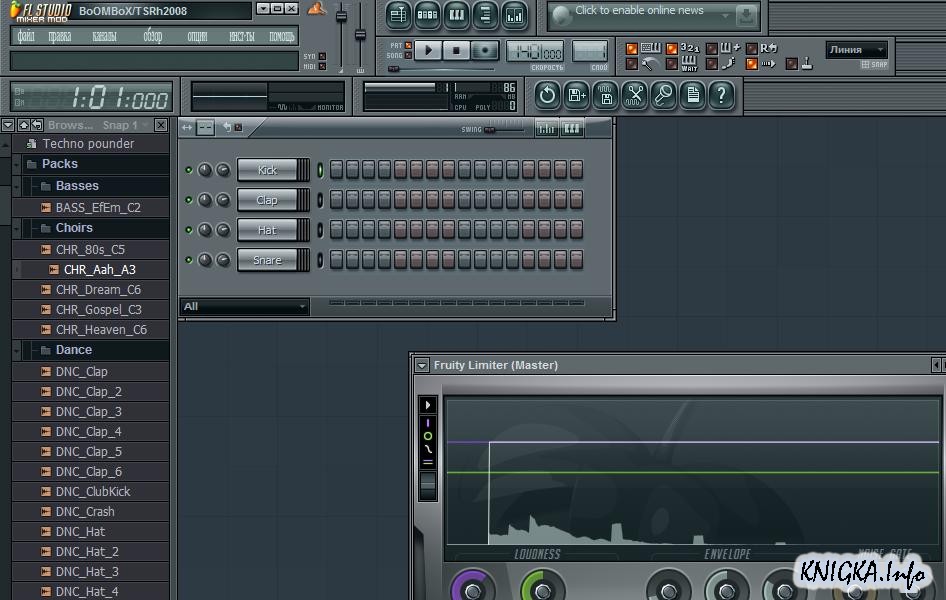Click the Kick channel button

267,170
